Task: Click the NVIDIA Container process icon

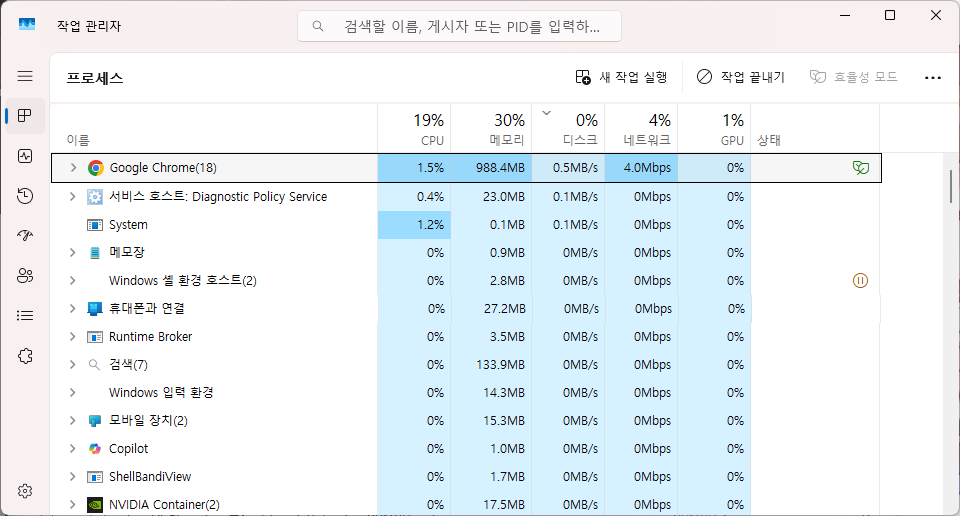Action: (95, 504)
